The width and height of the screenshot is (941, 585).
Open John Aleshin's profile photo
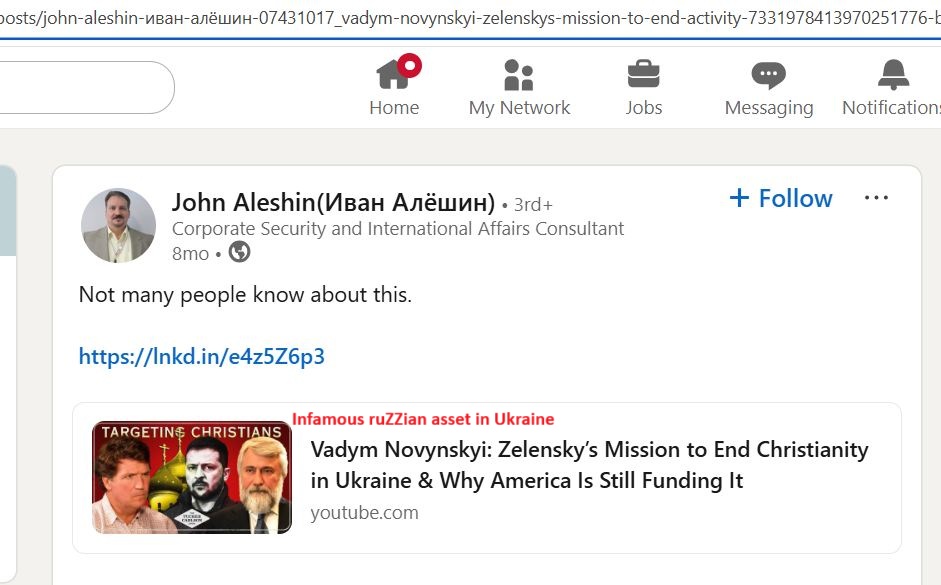point(118,225)
